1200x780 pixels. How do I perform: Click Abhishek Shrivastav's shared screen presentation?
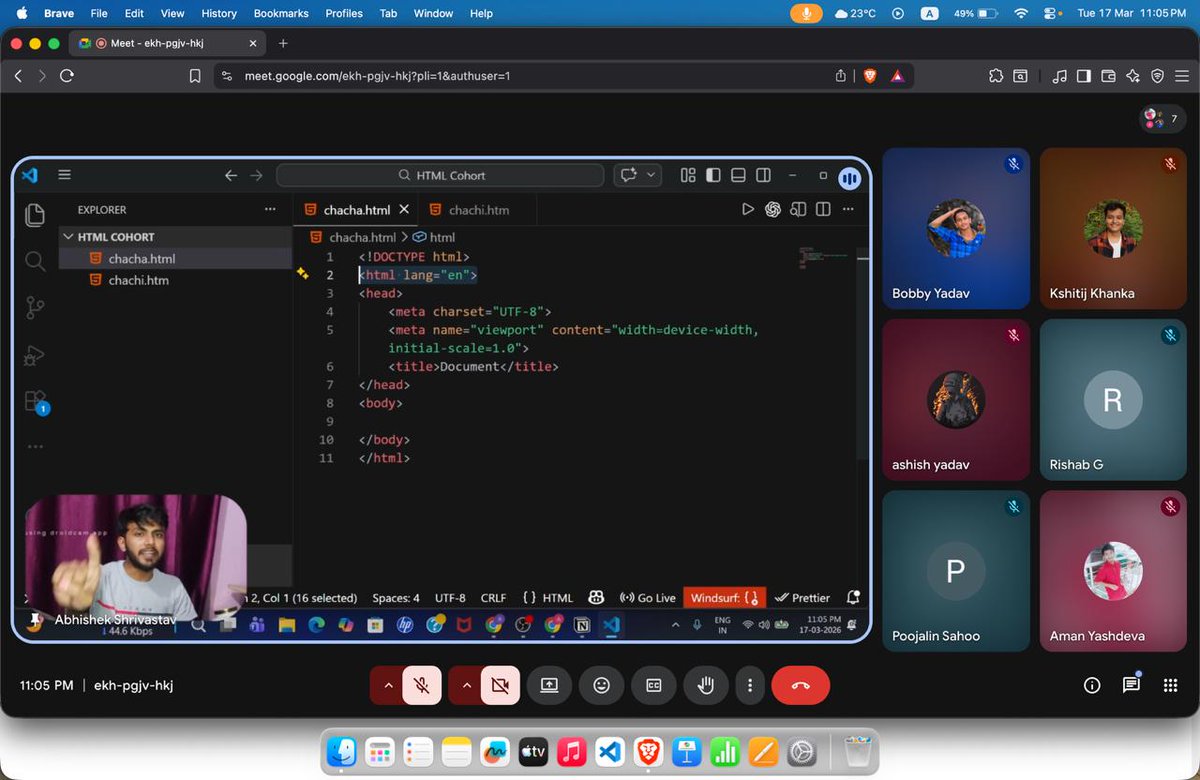click(441, 399)
